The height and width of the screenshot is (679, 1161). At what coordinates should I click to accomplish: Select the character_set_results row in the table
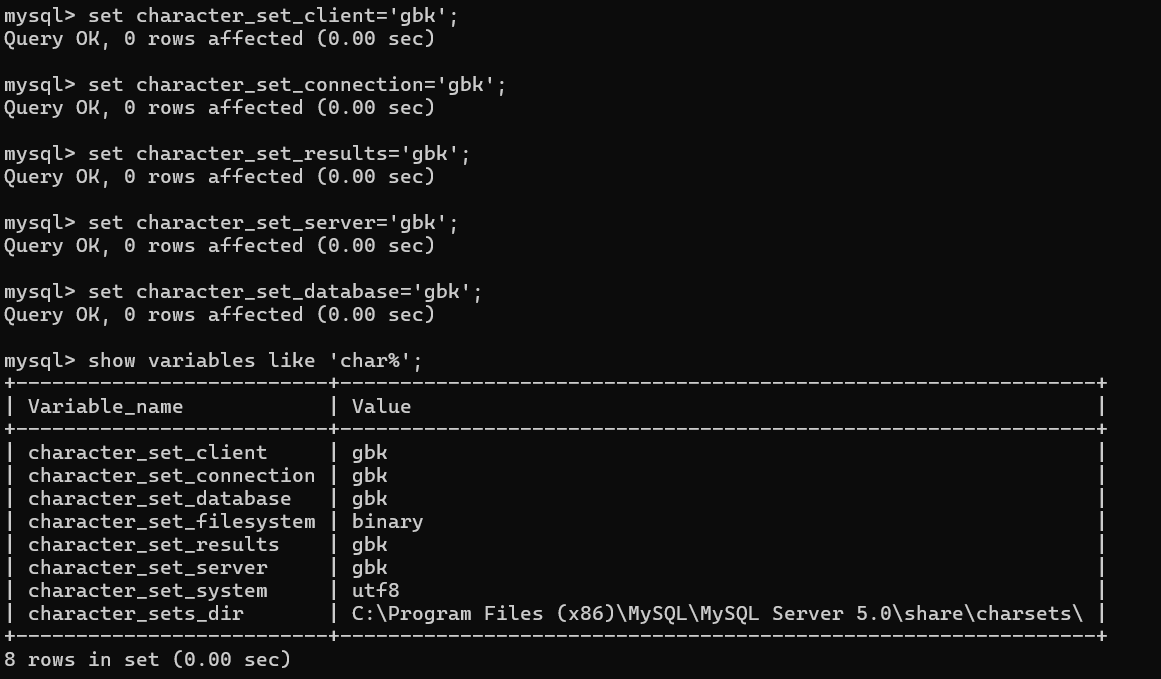(x=153, y=545)
